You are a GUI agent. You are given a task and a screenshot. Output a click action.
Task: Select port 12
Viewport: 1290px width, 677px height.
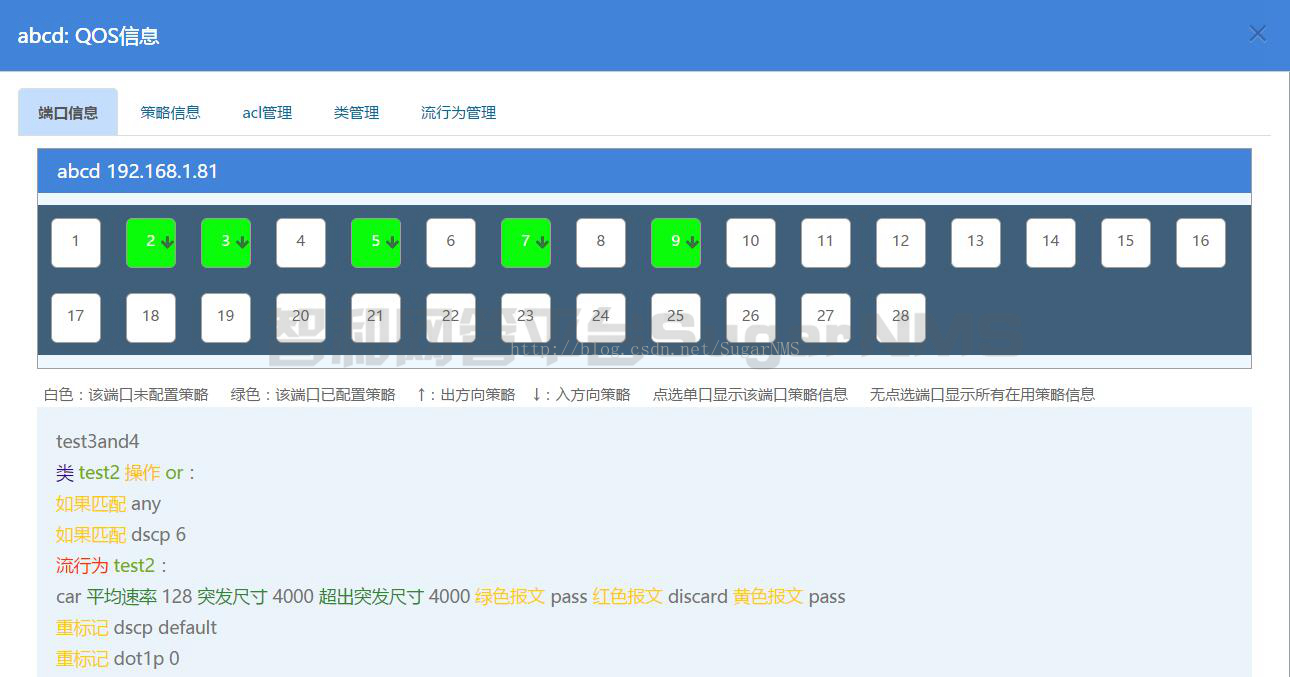(901, 243)
